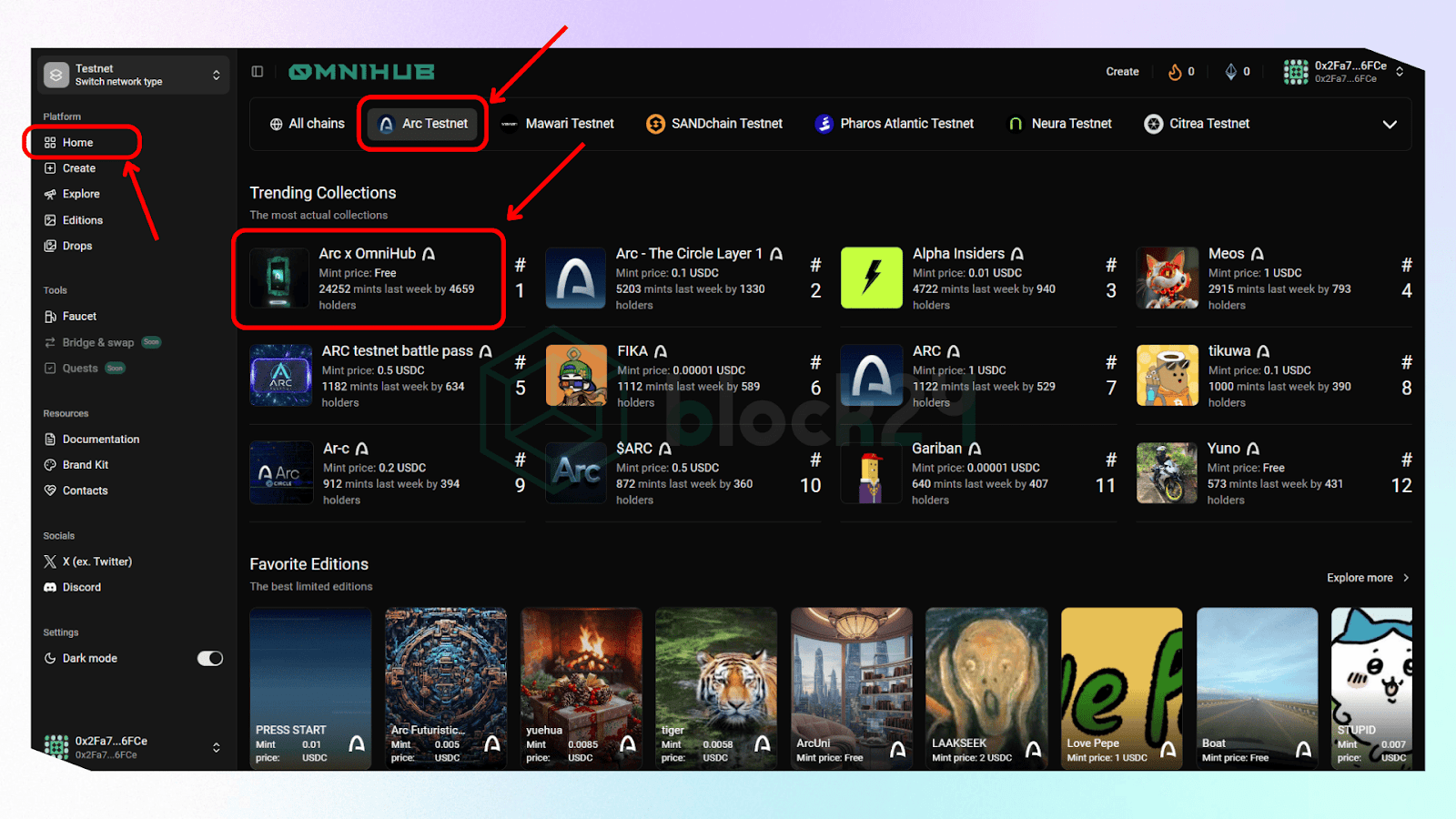Select the Pharos Atlantic Testnet tab
The width and height of the screenshot is (1456, 819).
point(895,124)
